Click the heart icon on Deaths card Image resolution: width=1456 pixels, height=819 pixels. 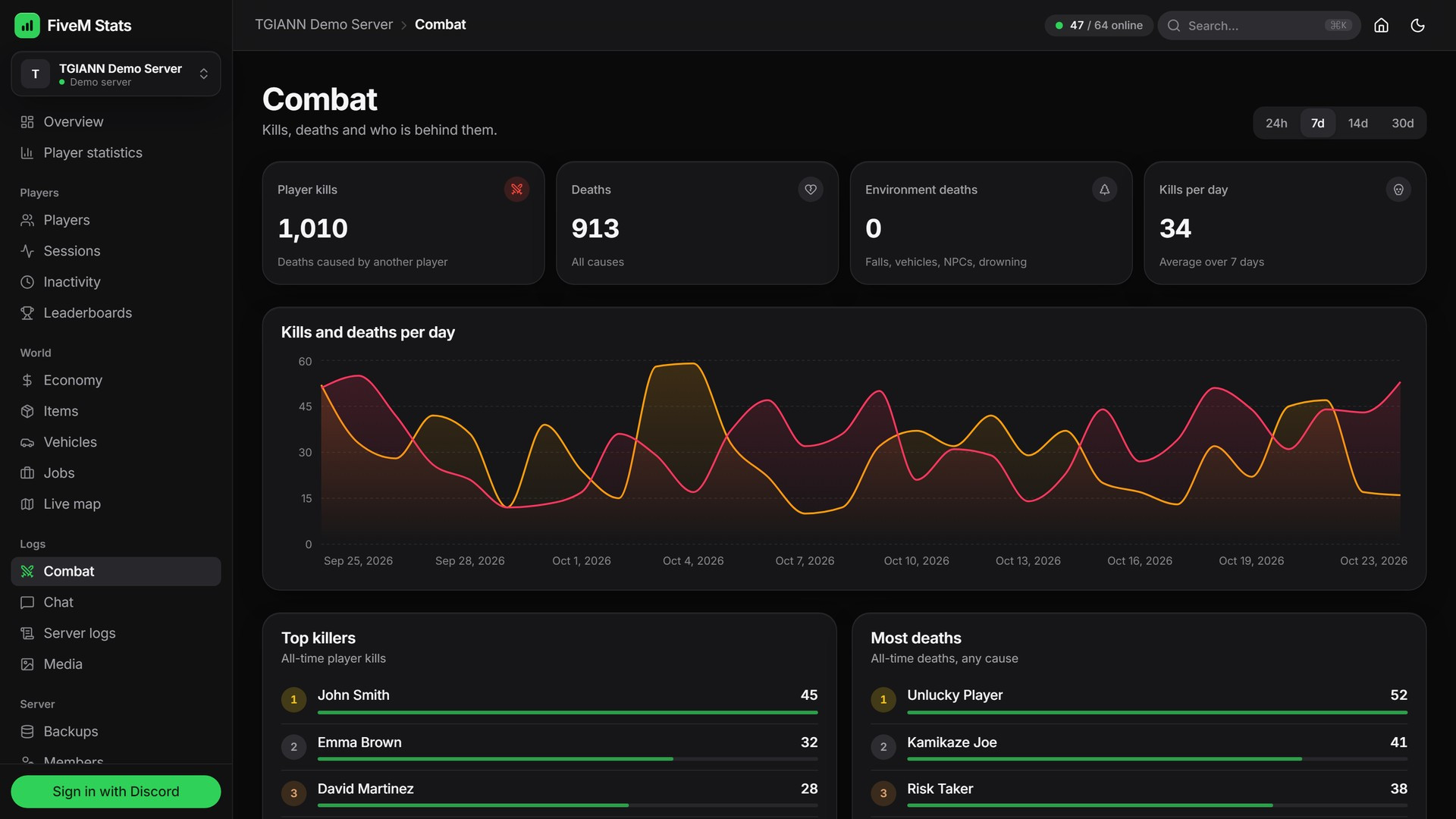coord(811,190)
